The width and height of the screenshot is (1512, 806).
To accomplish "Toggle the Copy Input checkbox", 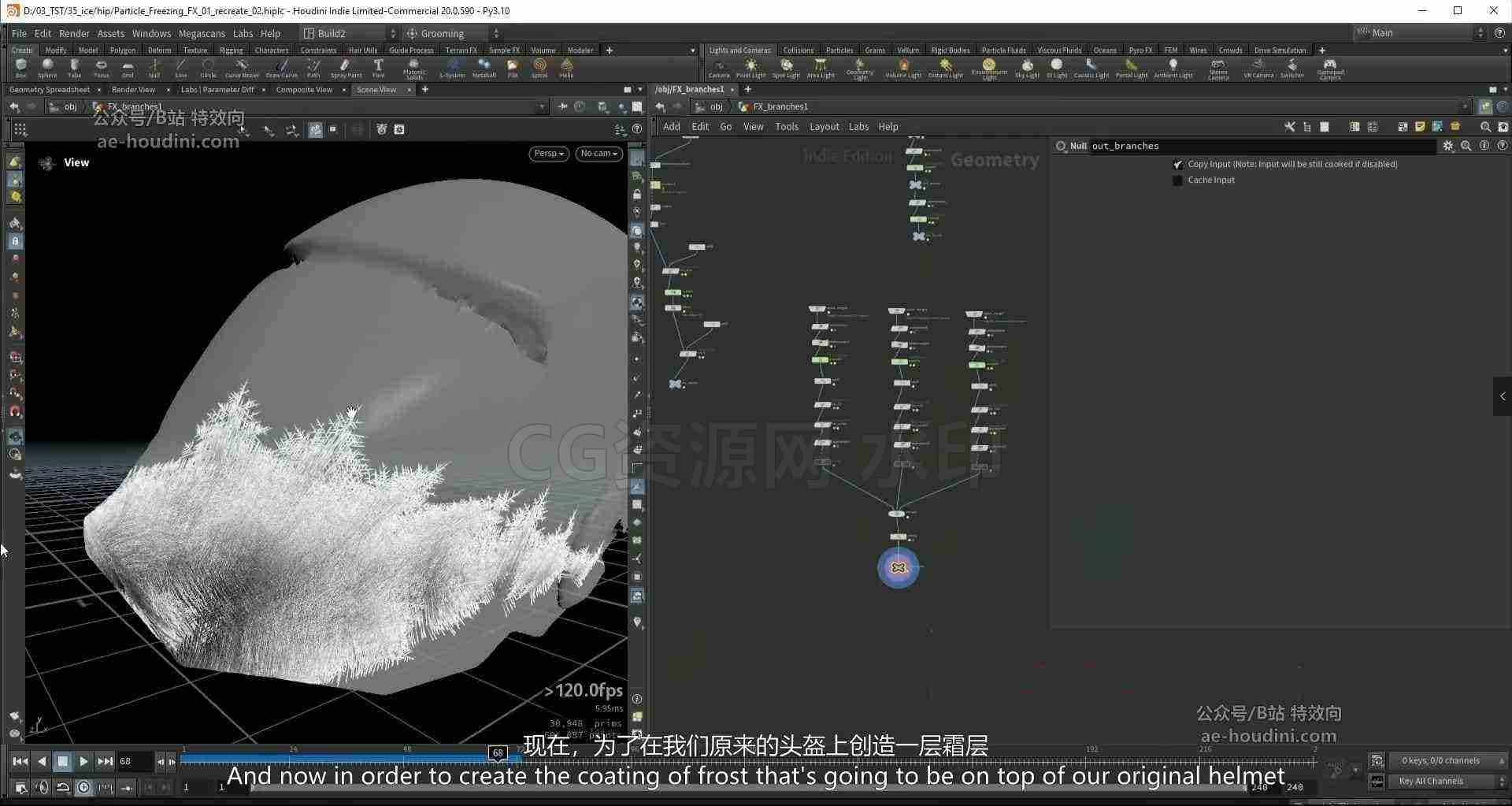I will (x=1177, y=164).
